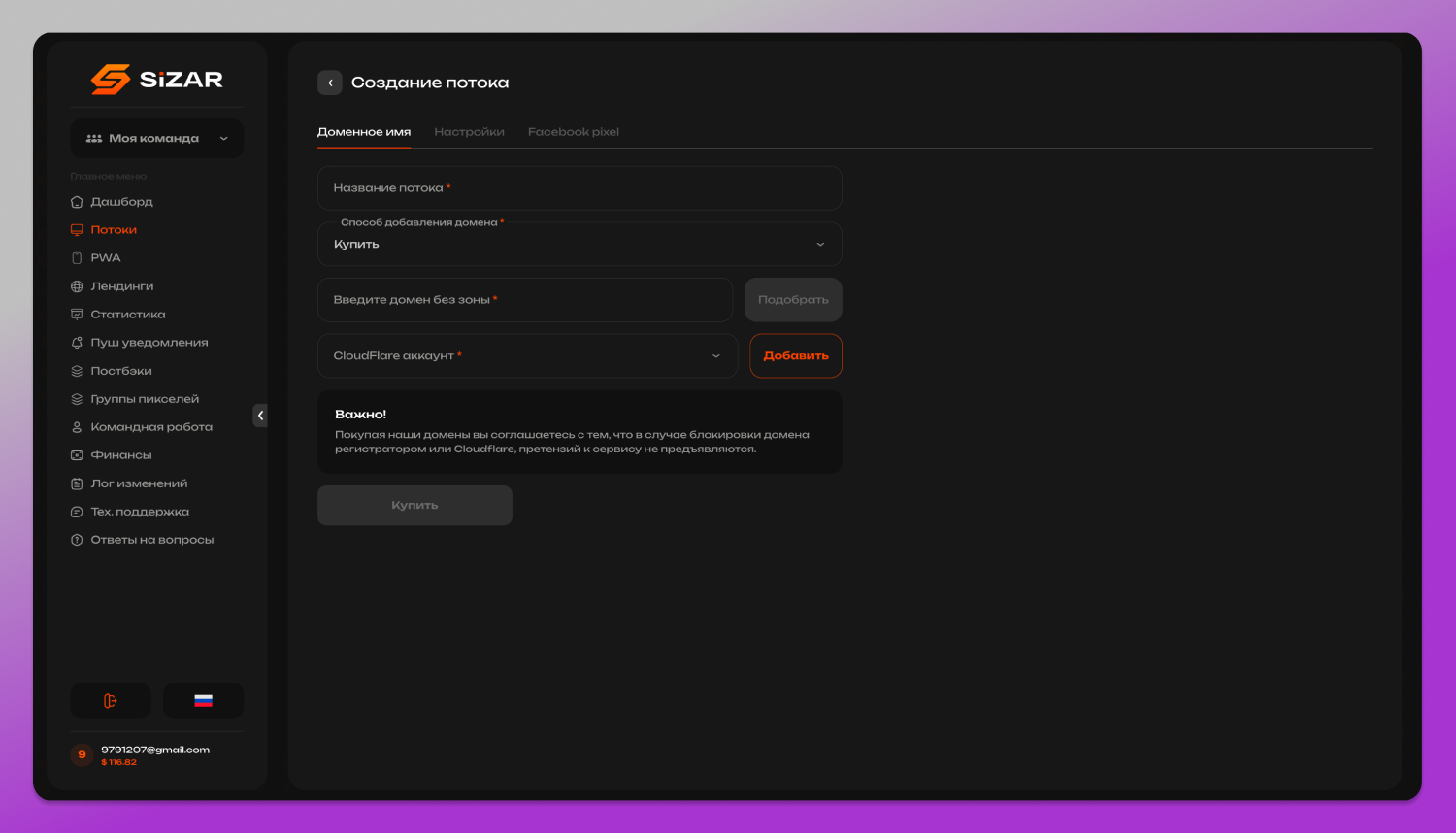The height and width of the screenshot is (833, 1456).
Task: Click the 9791207@gmail.com account email
Action: click(x=155, y=750)
